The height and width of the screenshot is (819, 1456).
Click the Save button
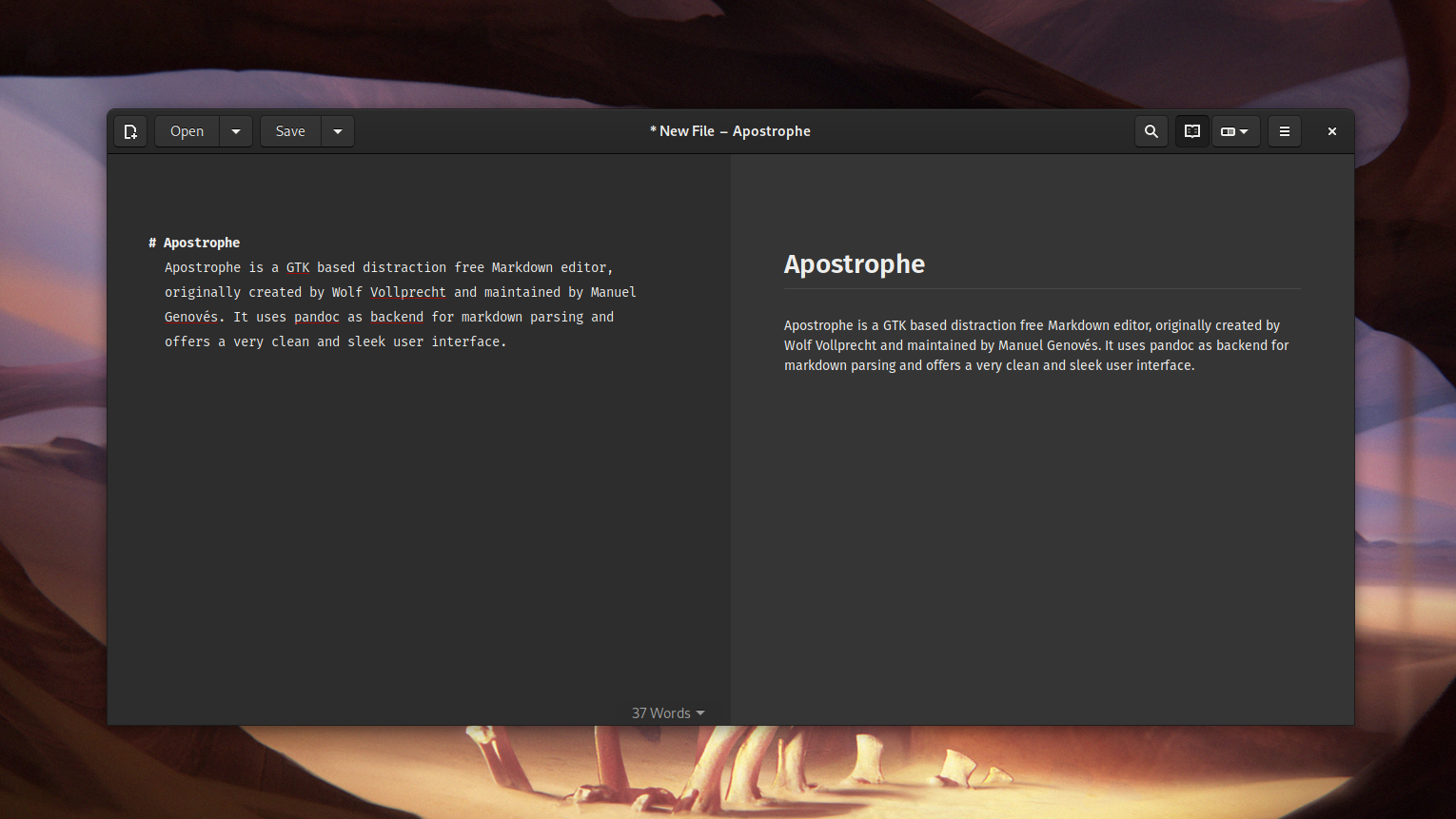[x=290, y=131]
